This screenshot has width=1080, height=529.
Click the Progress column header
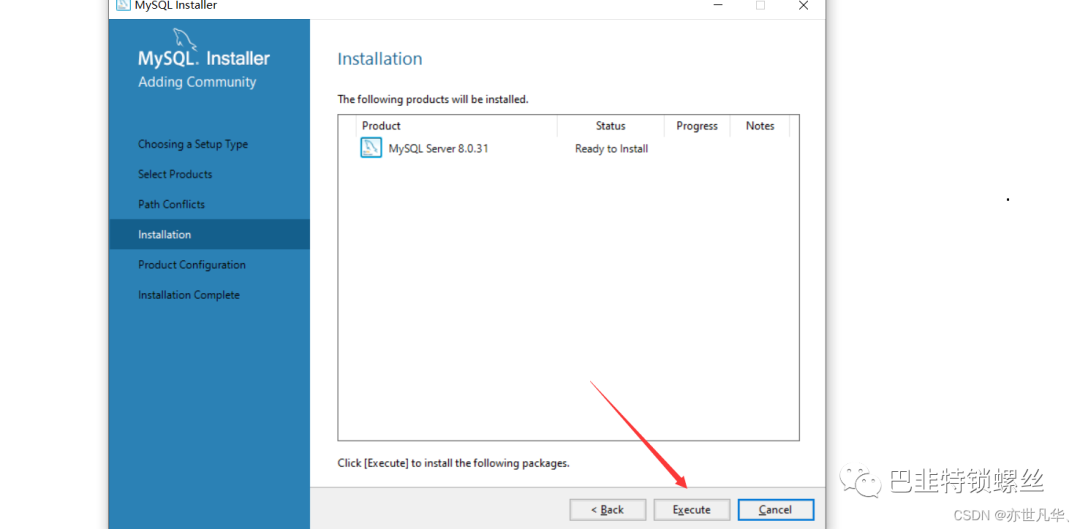(697, 126)
